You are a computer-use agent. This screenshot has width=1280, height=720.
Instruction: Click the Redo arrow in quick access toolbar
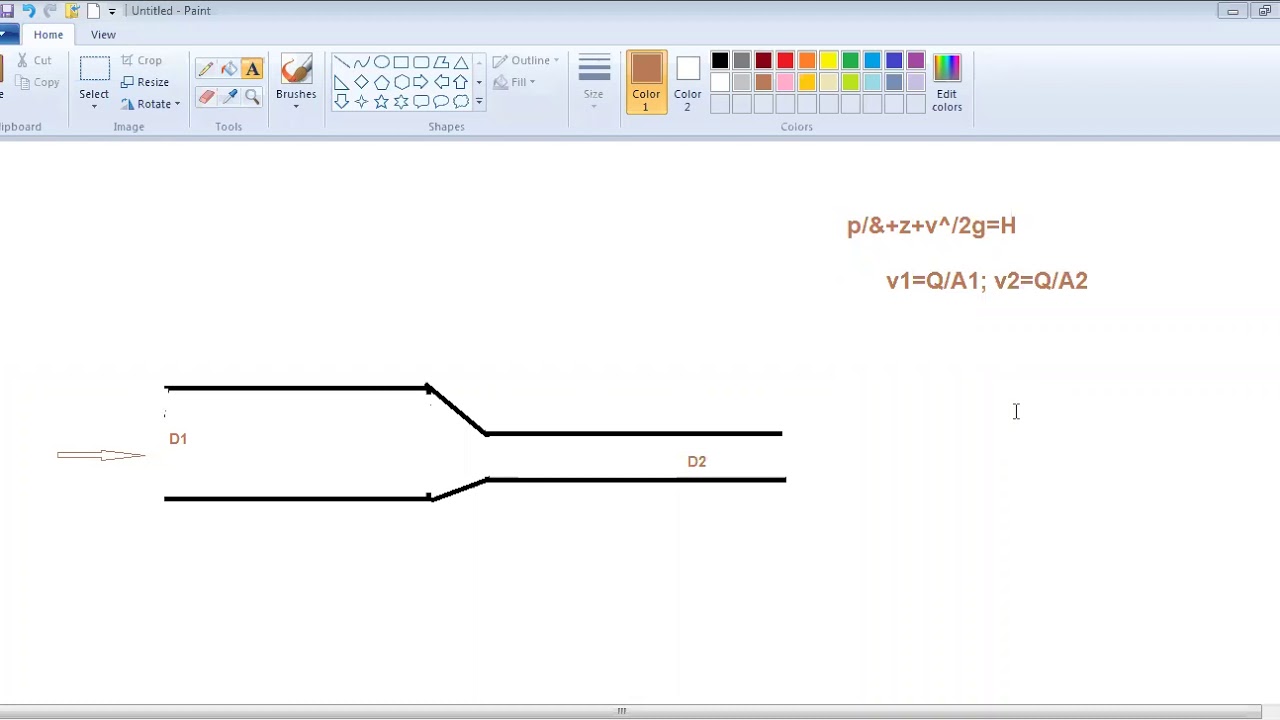coord(50,11)
